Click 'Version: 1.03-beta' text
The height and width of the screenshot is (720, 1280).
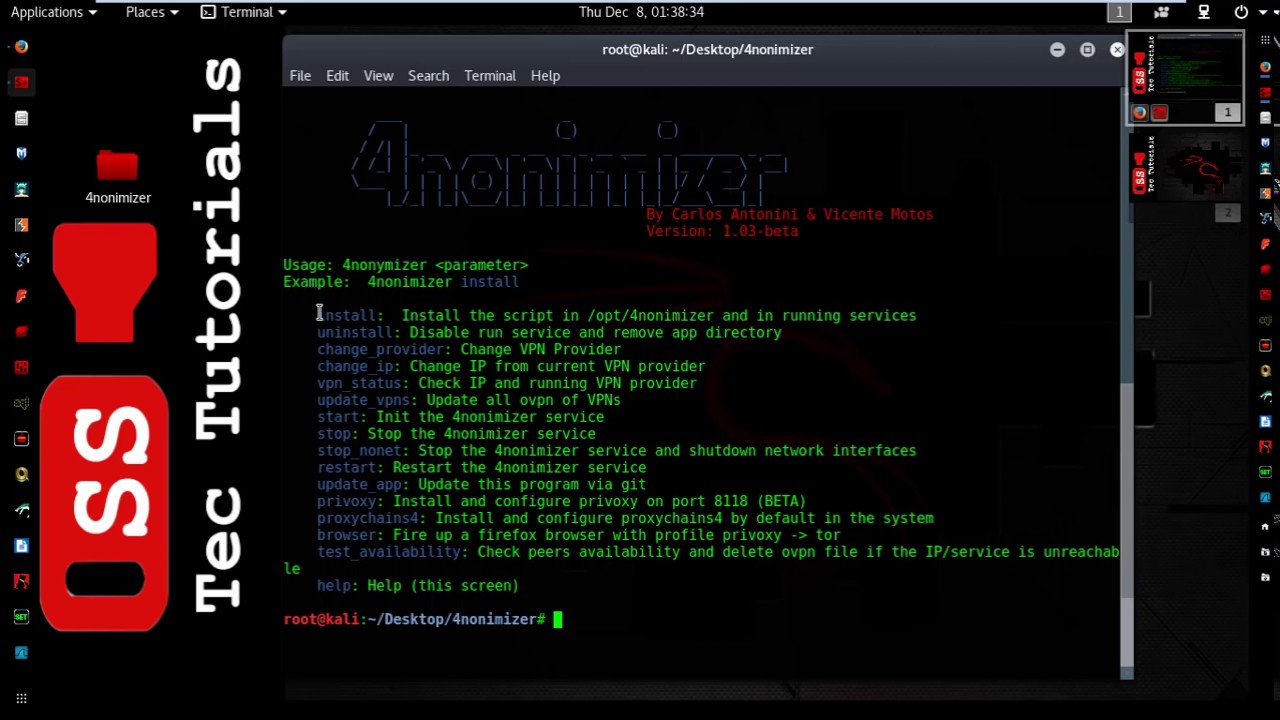[x=722, y=231]
